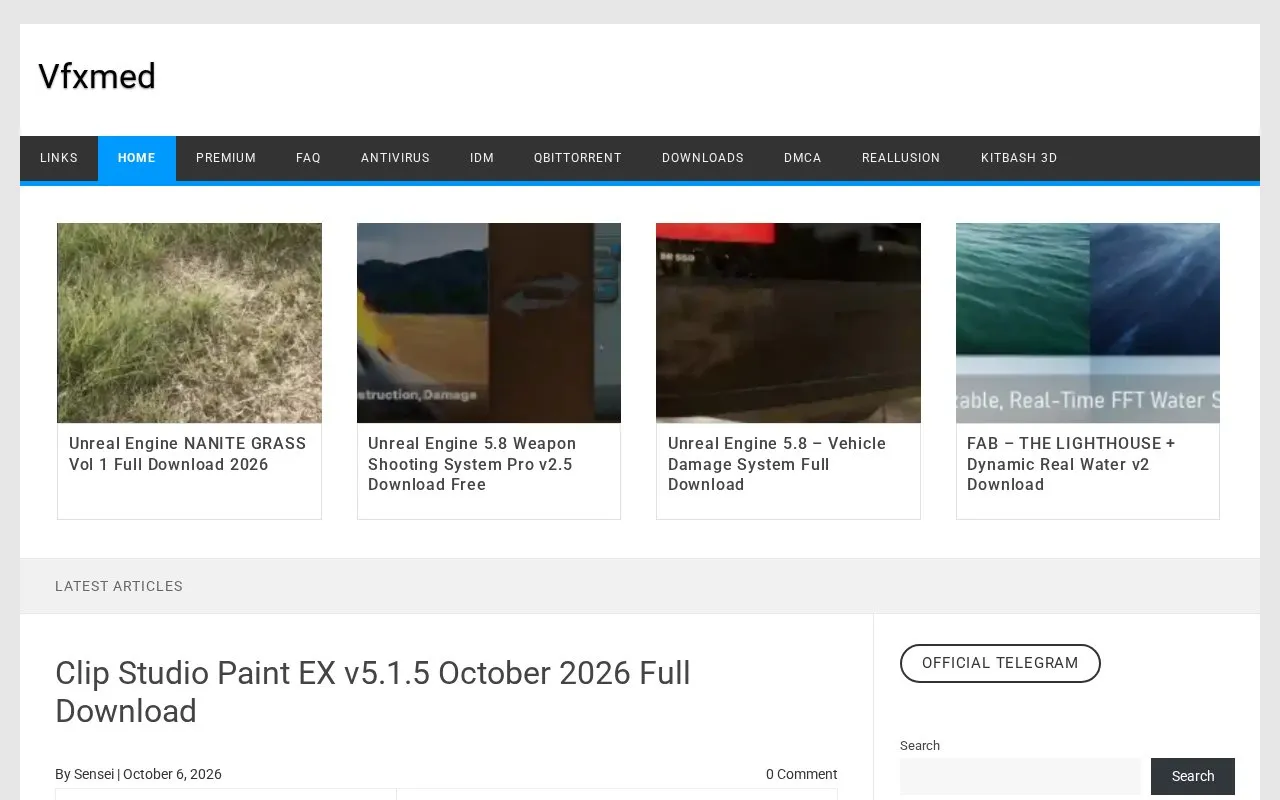The image size is (1280, 800).
Task: Jump to the 0 Comment link
Action: 802,774
